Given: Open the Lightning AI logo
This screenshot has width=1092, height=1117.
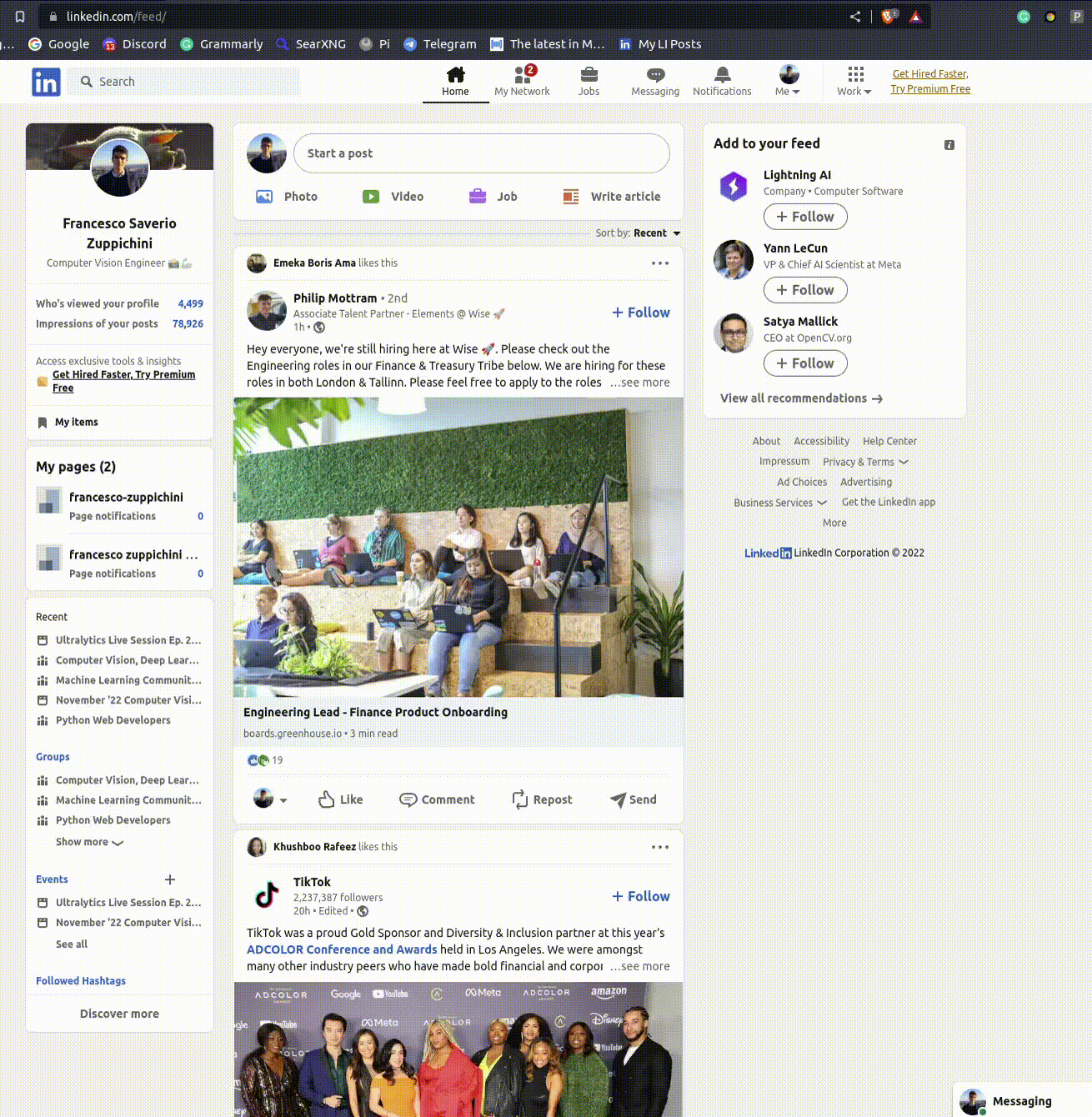Looking at the screenshot, I should (x=734, y=186).
